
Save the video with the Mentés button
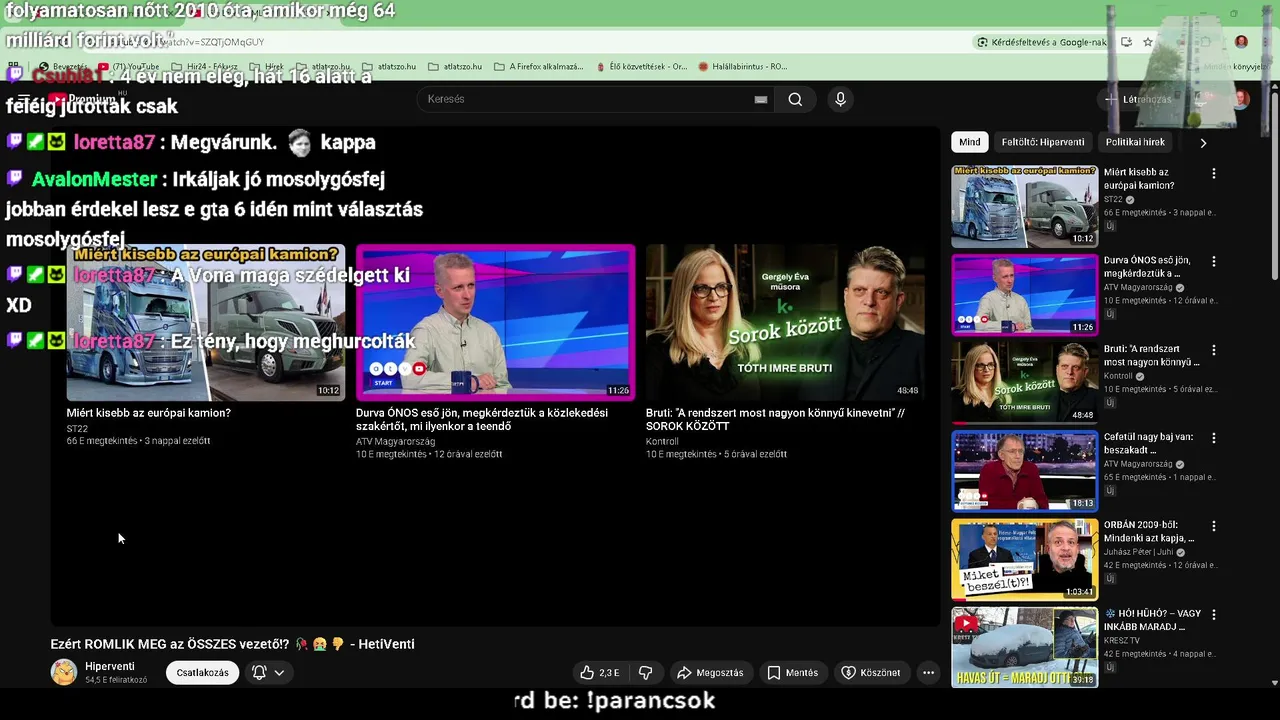tap(792, 673)
